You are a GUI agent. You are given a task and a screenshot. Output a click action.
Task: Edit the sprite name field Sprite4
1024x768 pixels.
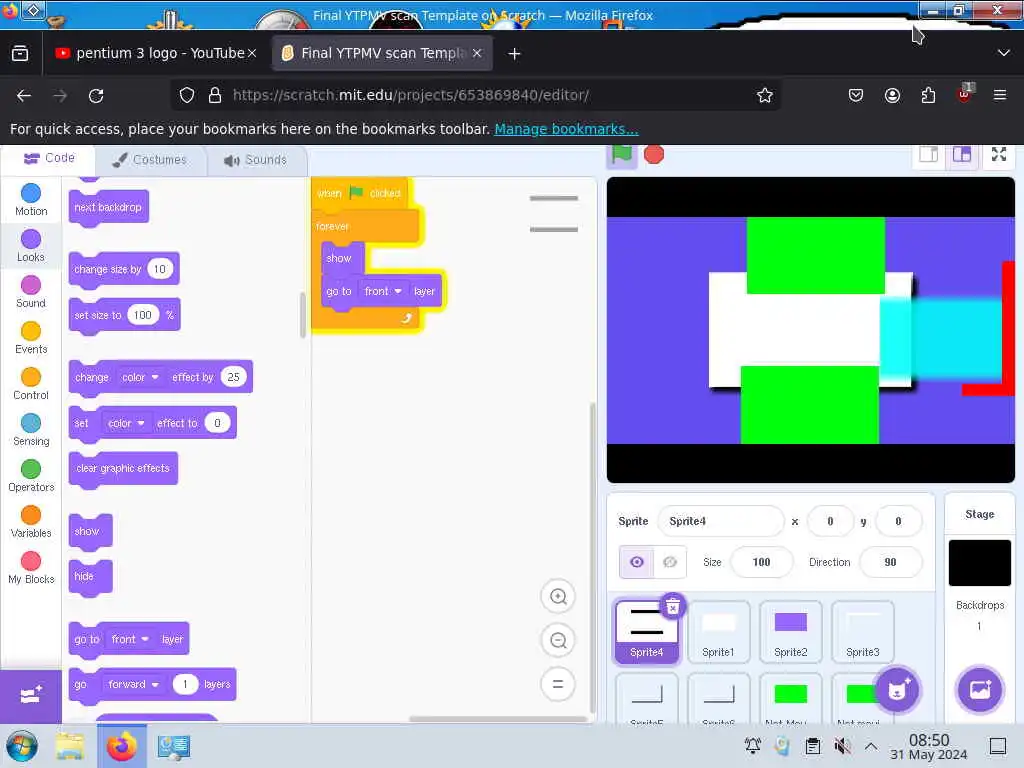(720, 521)
